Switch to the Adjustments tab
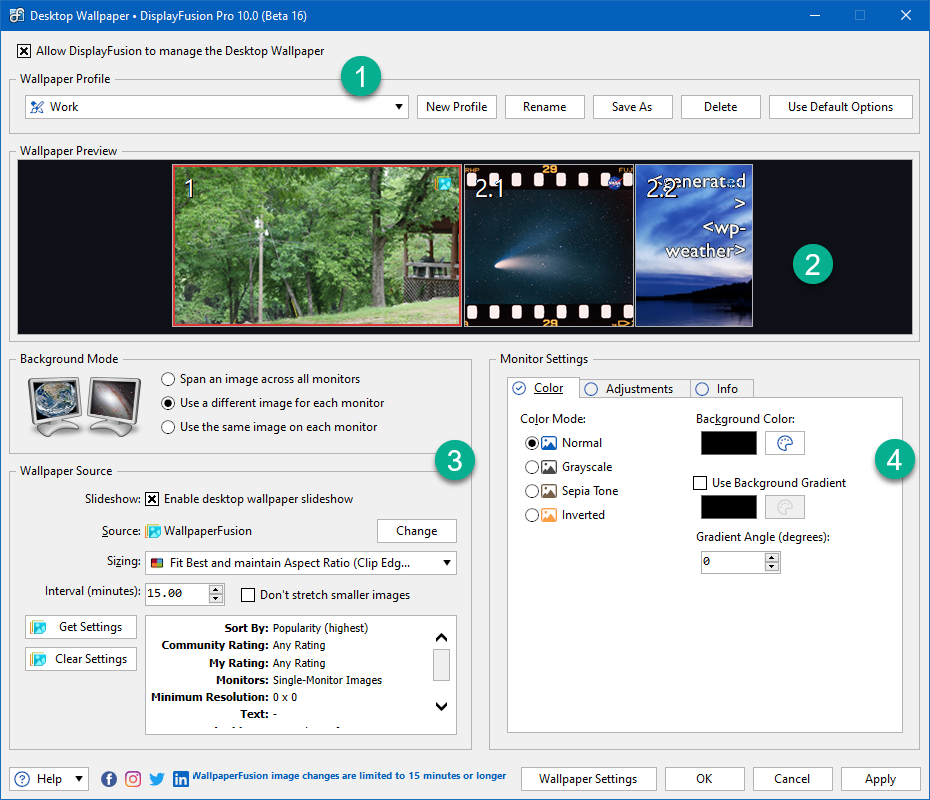This screenshot has width=930, height=800. point(635,389)
